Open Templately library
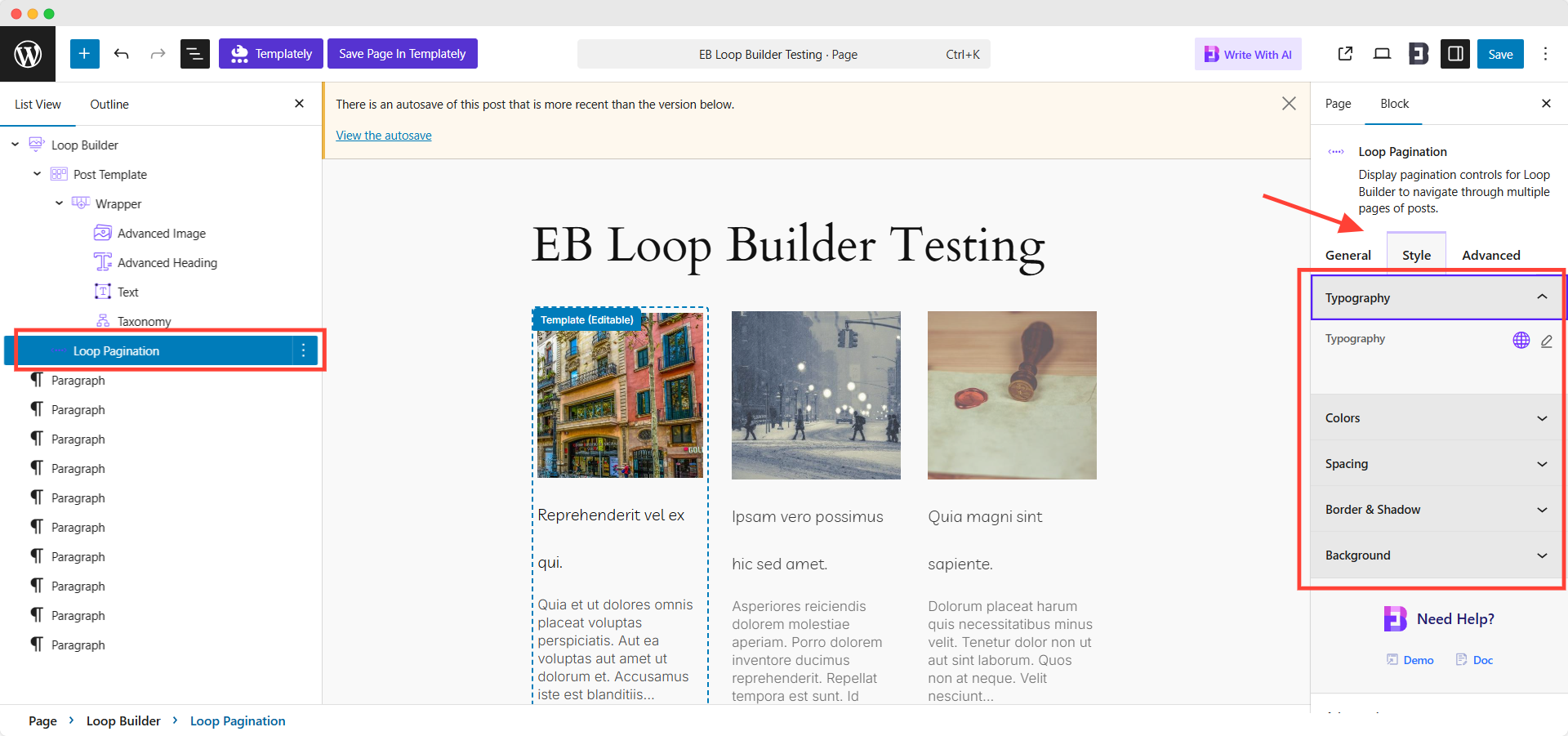This screenshot has width=1568, height=736. (x=271, y=54)
